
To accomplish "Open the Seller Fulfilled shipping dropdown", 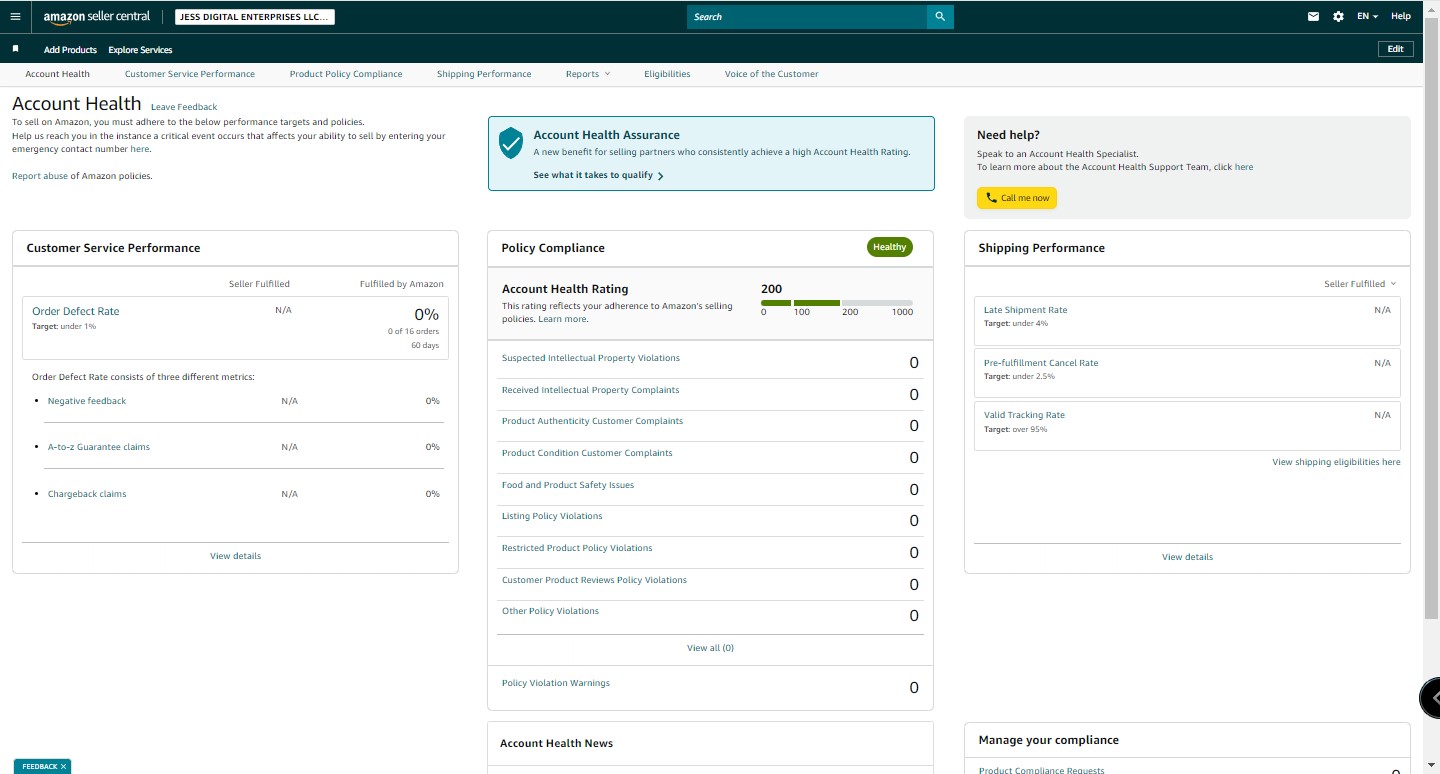I will point(1360,284).
